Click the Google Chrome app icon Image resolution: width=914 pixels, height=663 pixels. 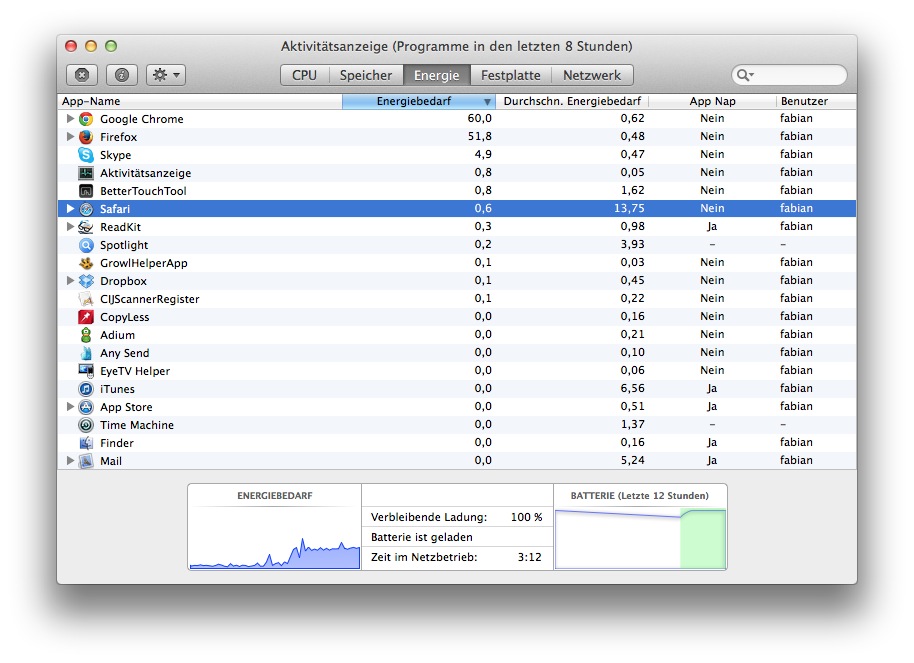click(86, 119)
